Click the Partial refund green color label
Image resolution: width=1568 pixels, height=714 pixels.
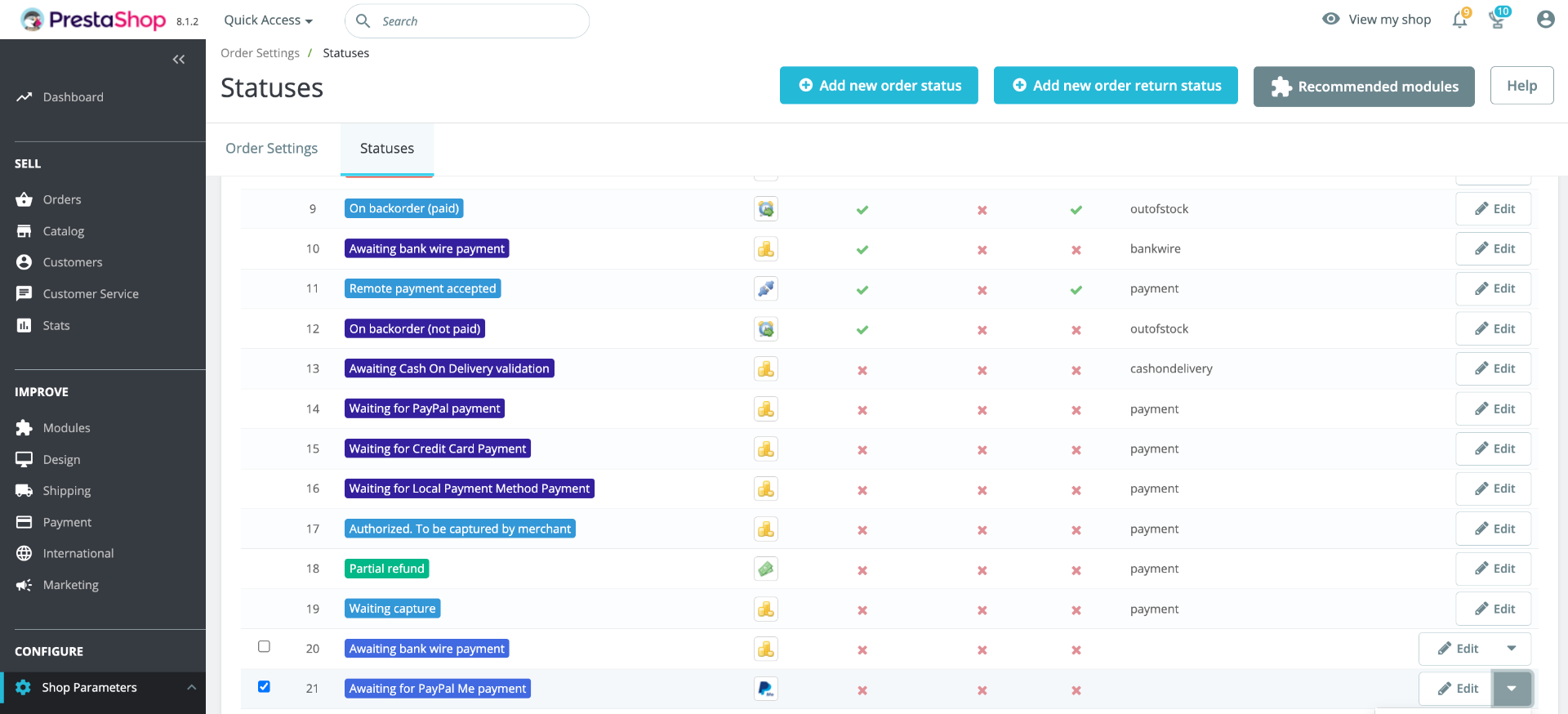(387, 569)
